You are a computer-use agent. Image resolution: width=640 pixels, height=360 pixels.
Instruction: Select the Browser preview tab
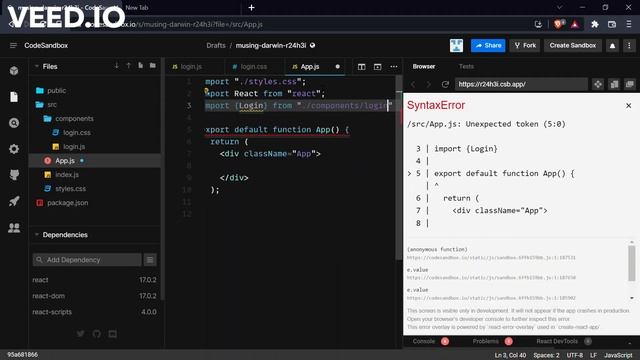pos(424,66)
